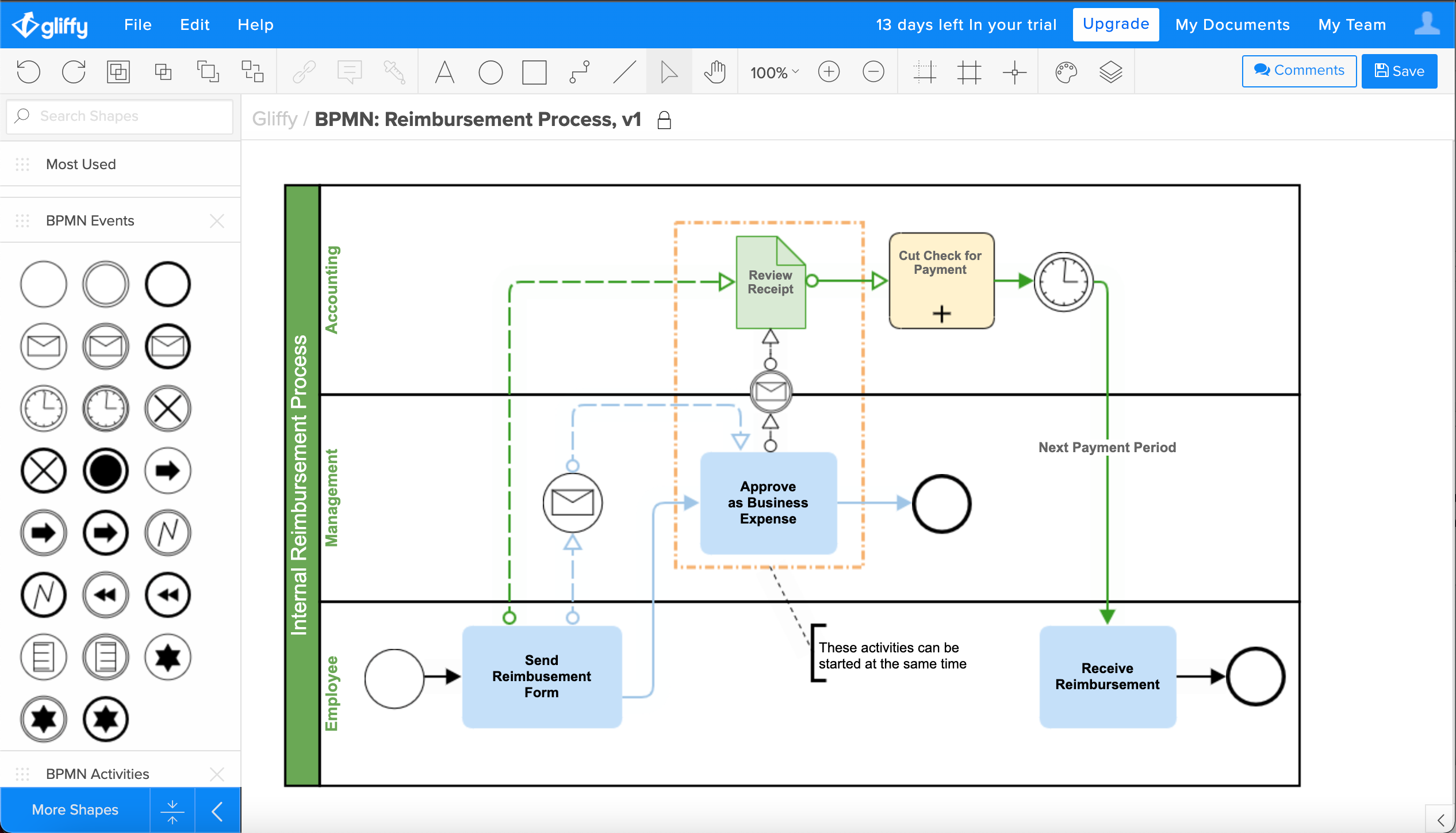Open the color palette theme icon
Viewport: 1456px width, 833px height.
click(x=1066, y=72)
